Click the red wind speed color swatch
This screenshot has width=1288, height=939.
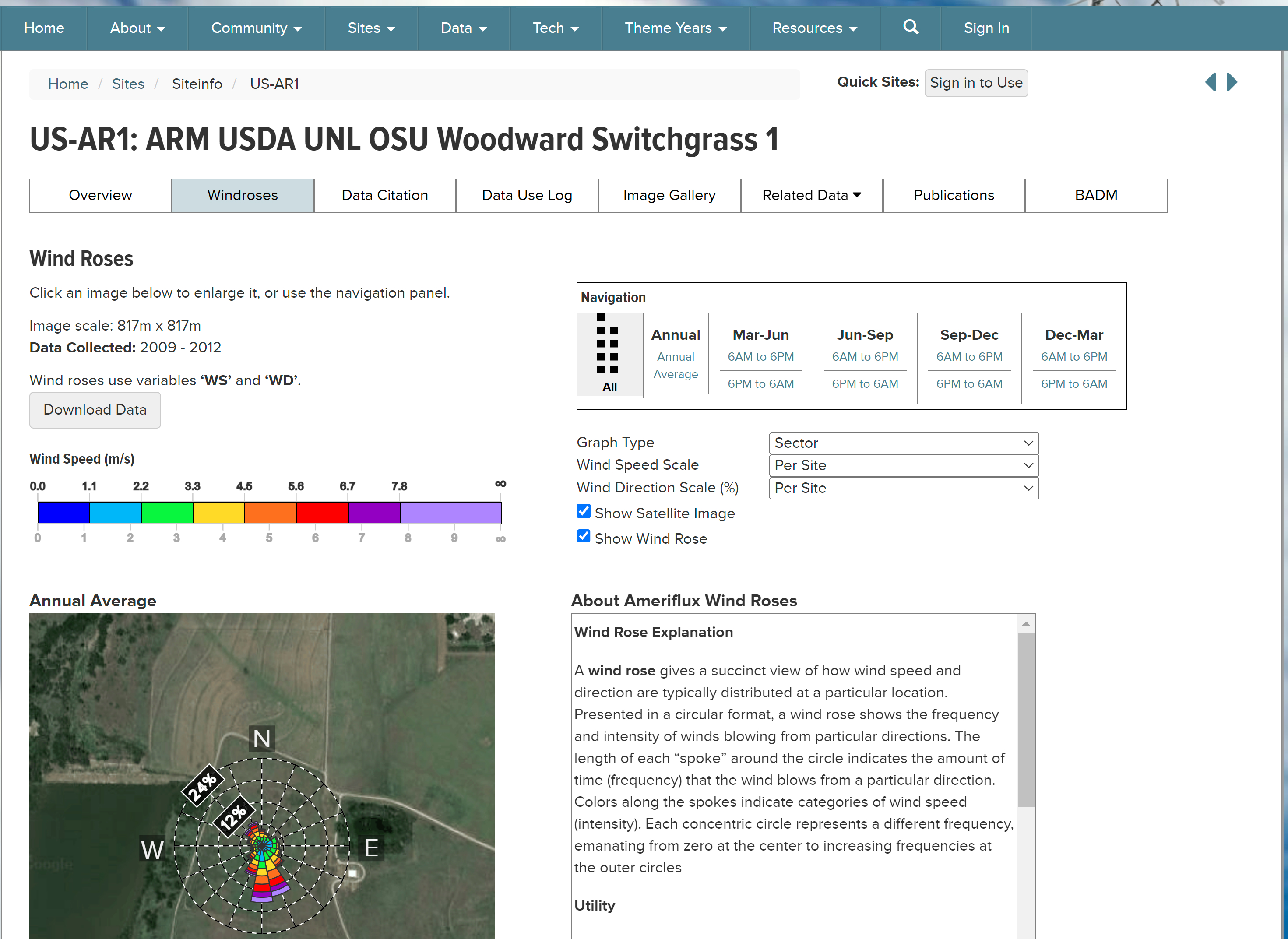[322, 512]
